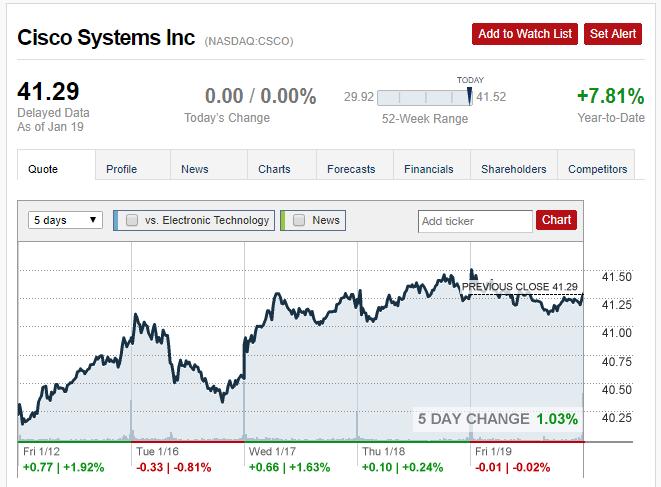
Task: Click the Add to Watch List button
Action: (525, 34)
